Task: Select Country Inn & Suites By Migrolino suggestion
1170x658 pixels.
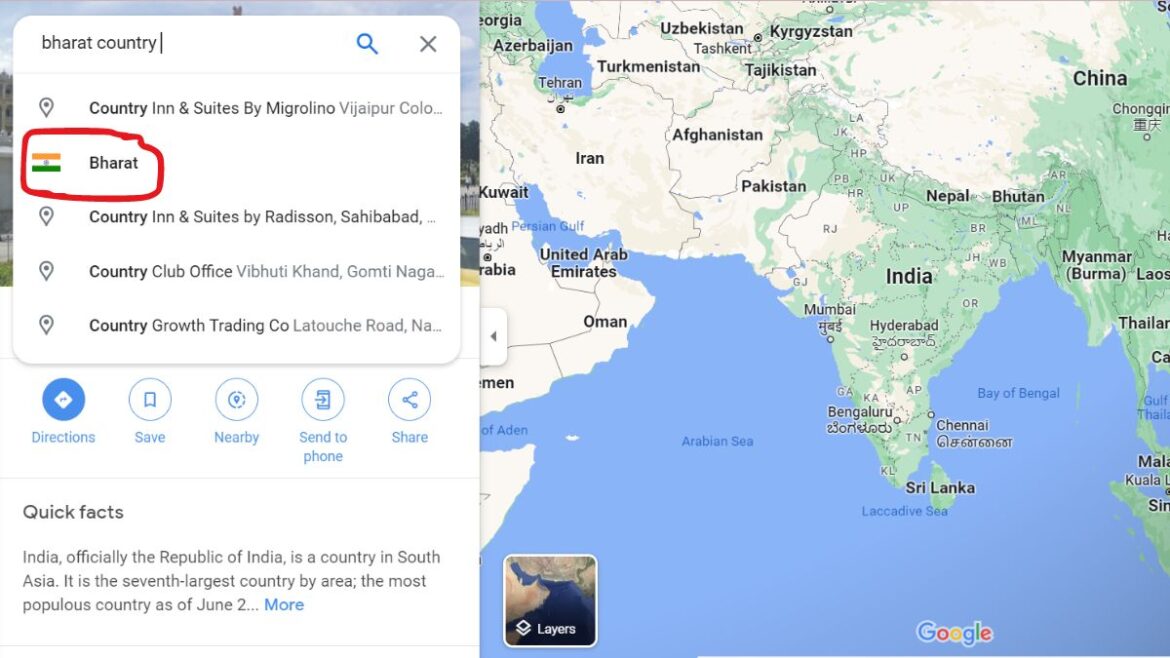Action: [x=237, y=108]
